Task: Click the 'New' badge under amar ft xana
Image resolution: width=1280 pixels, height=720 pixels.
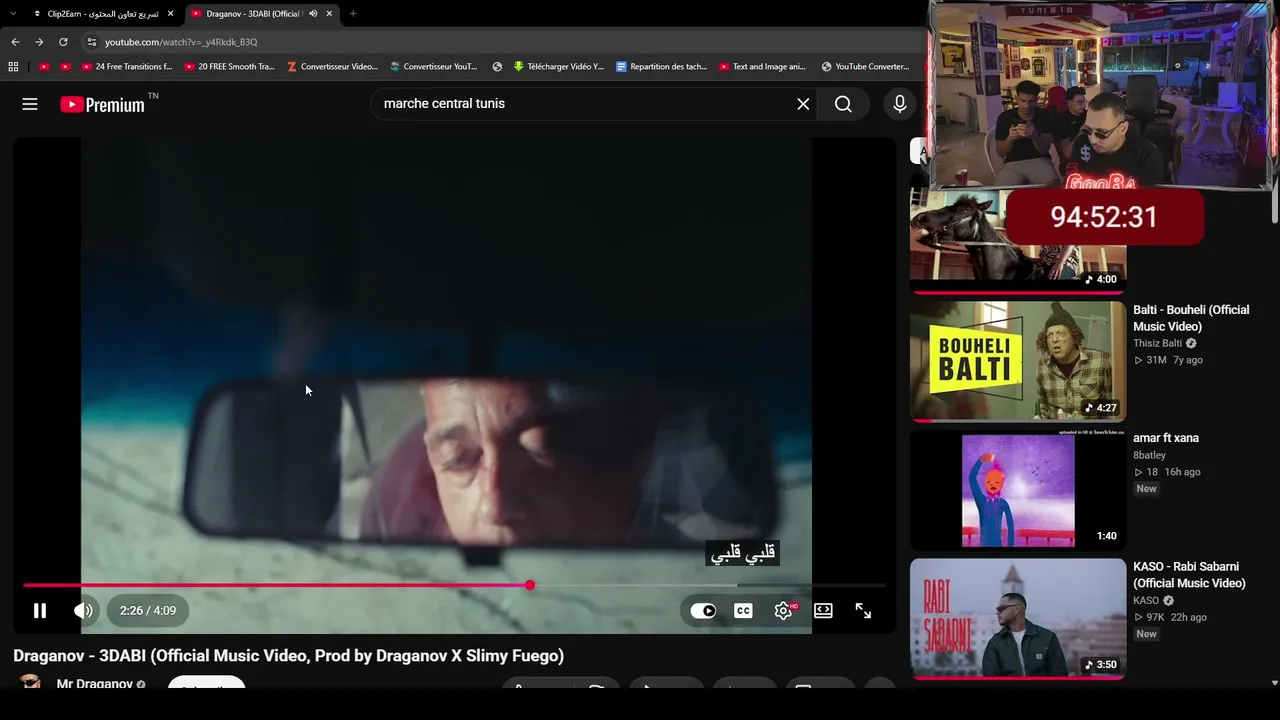Action: [x=1146, y=489]
